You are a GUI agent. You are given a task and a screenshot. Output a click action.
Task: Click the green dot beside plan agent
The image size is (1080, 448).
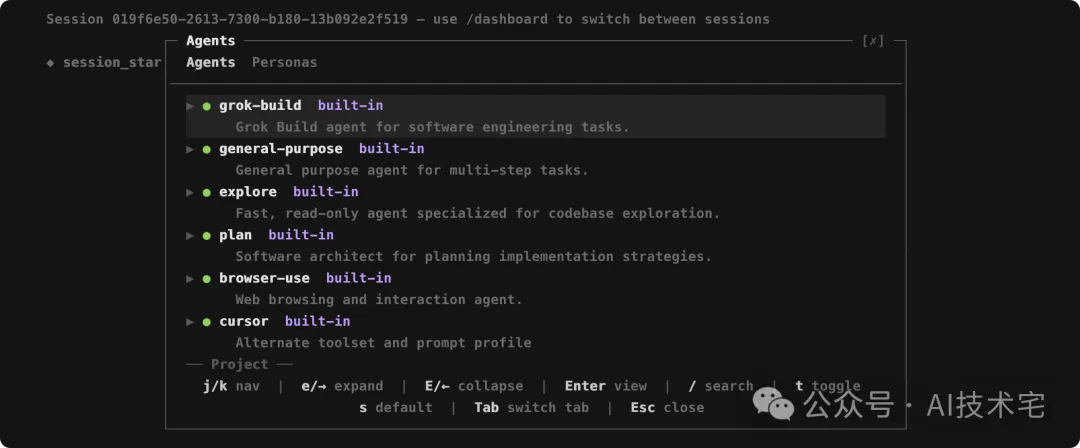tap(207, 236)
